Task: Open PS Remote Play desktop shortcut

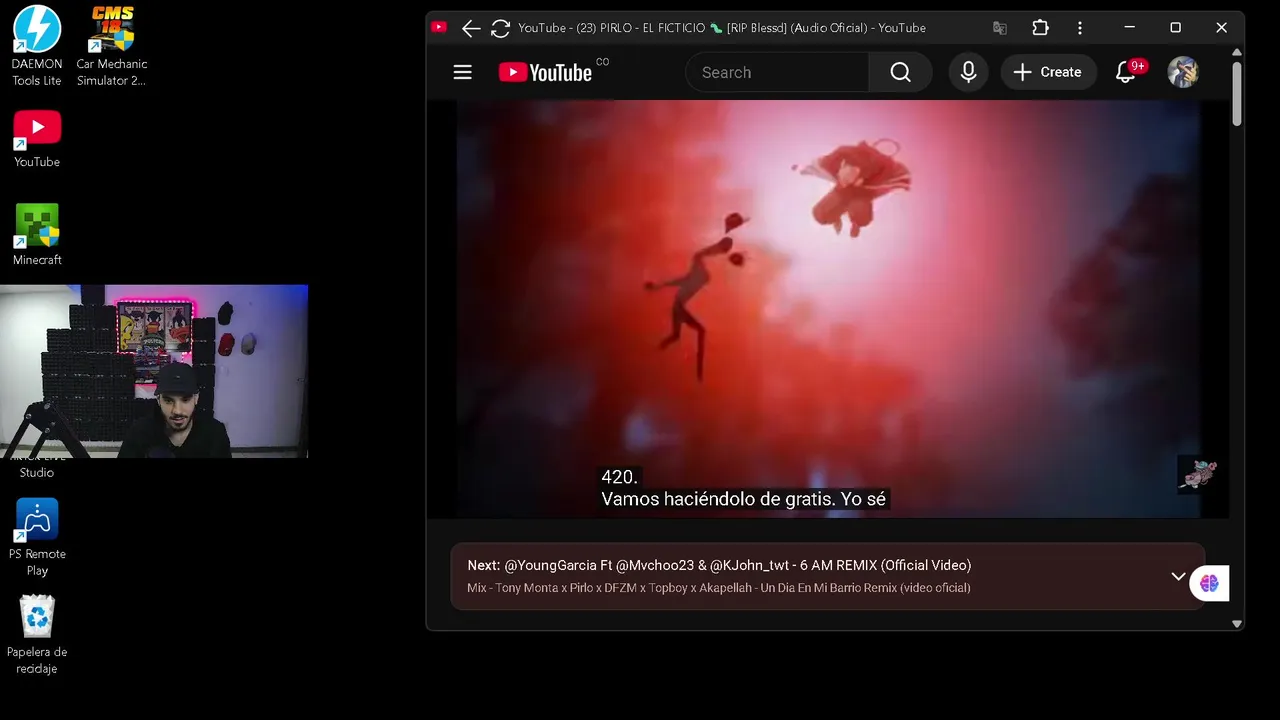Action: [37, 538]
